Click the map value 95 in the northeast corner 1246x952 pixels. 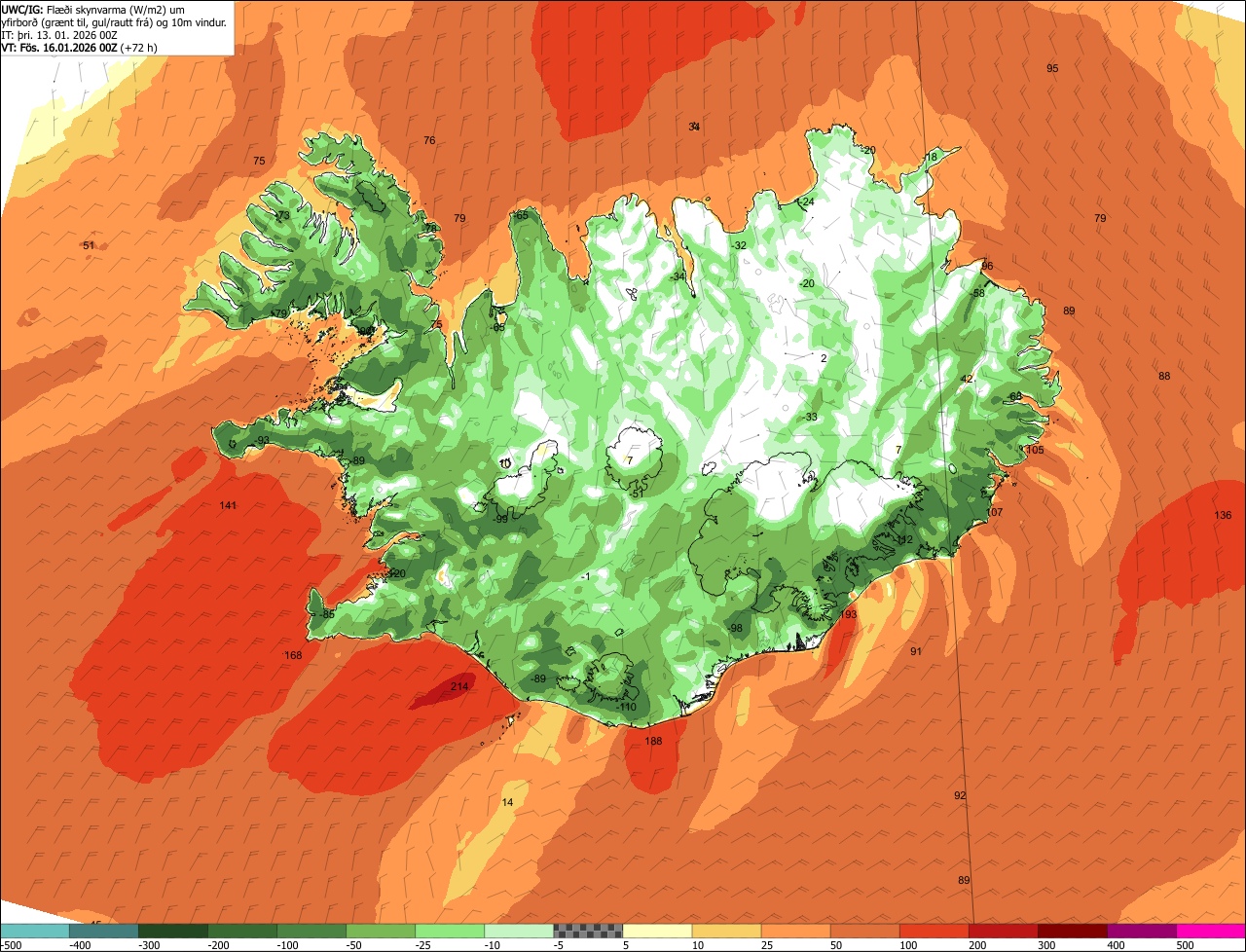pyautogui.click(x=1052, y=68)
